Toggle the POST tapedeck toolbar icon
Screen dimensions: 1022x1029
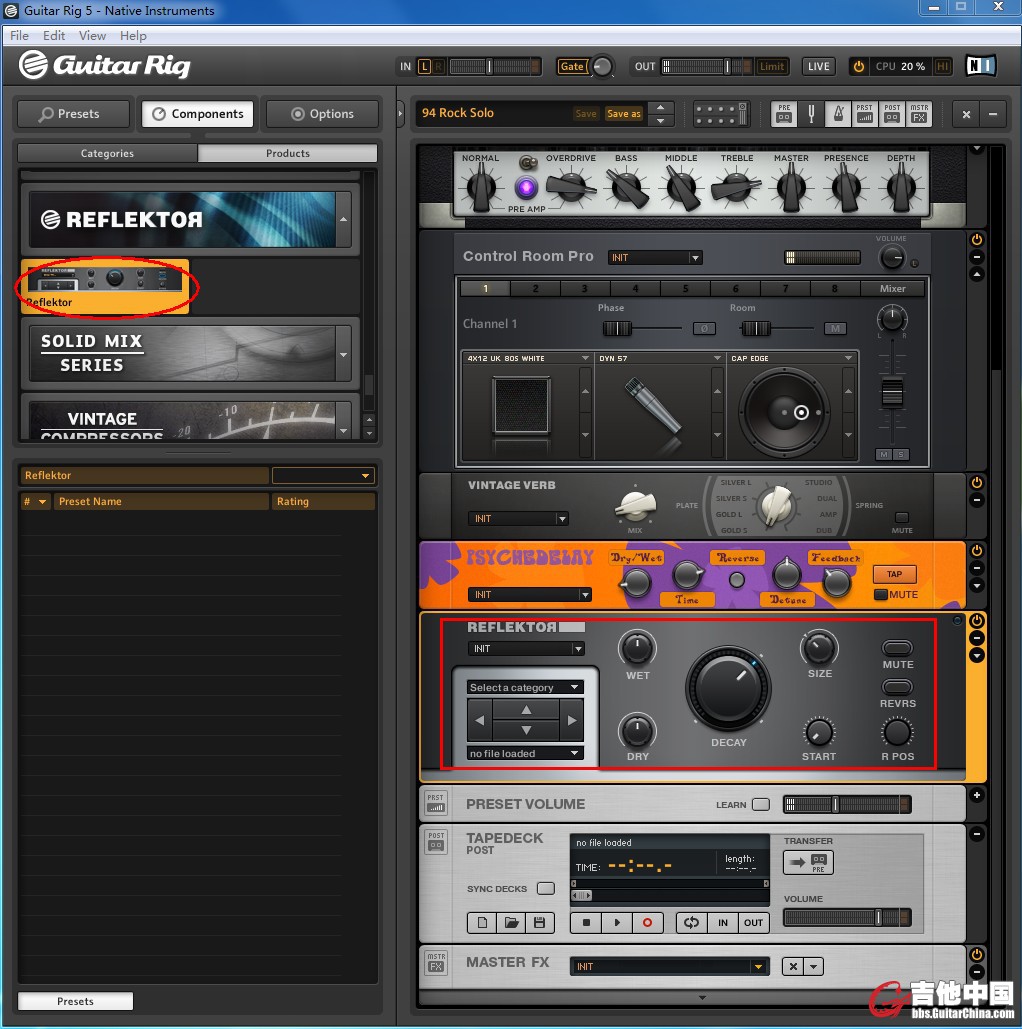click(x=892, y=114)
